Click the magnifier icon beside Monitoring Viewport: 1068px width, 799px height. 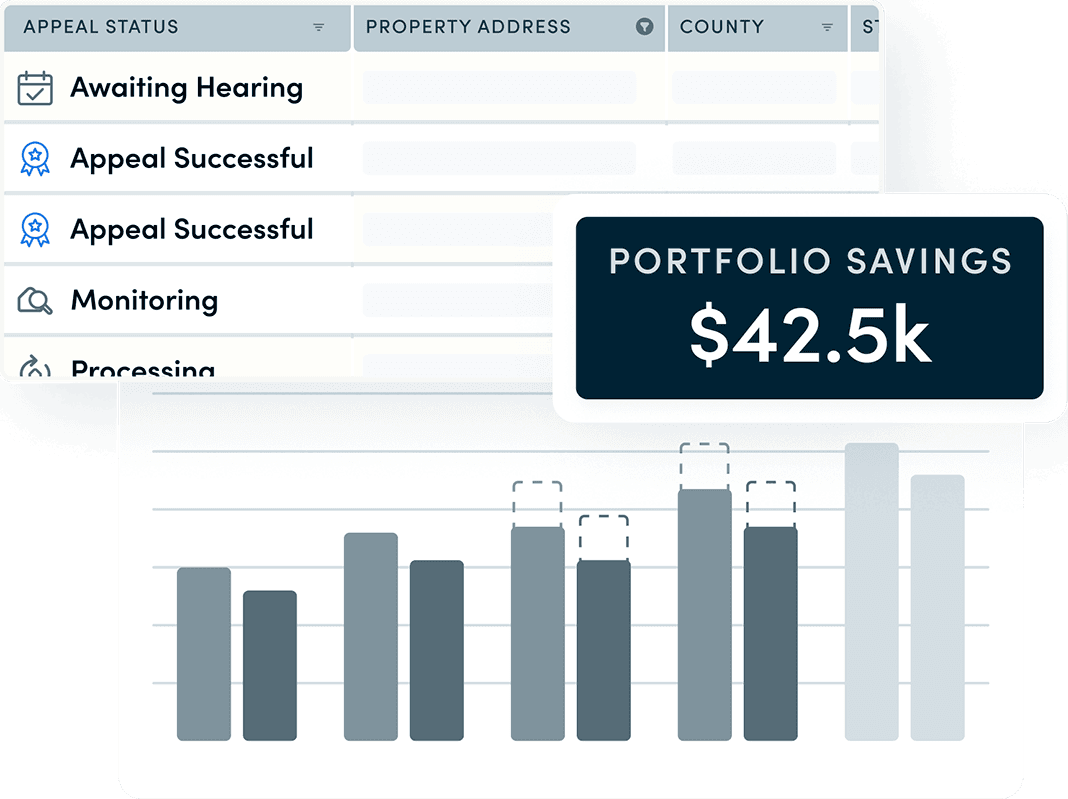(x=35, y=300)
